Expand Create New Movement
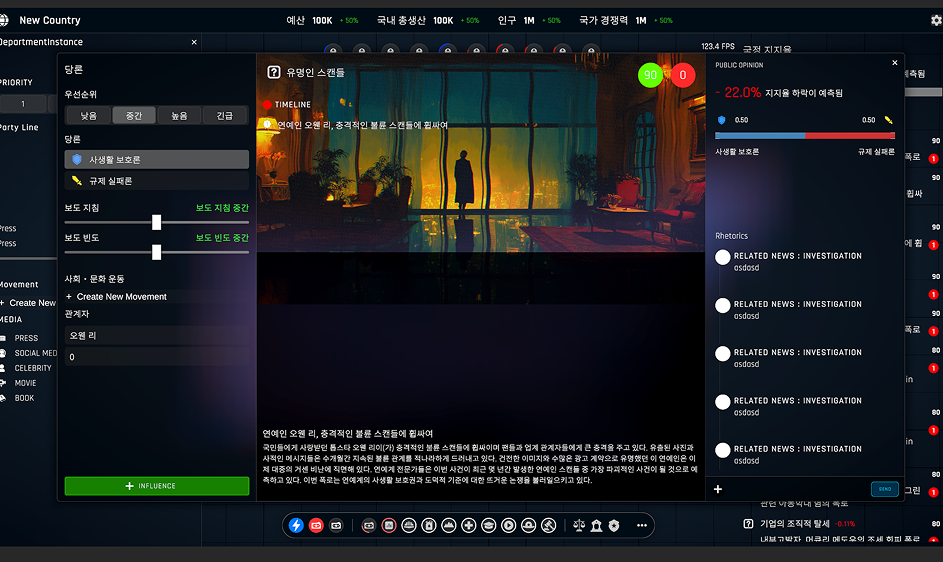Screen dimensions: 943x562 click(116, 297)
